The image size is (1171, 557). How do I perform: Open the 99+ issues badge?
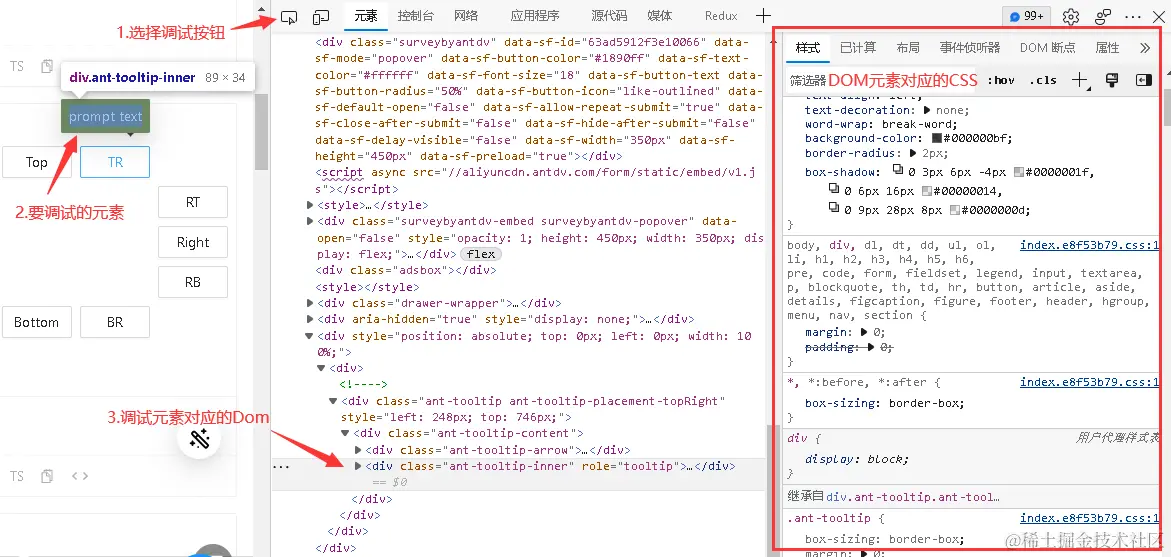[1026, 16]
